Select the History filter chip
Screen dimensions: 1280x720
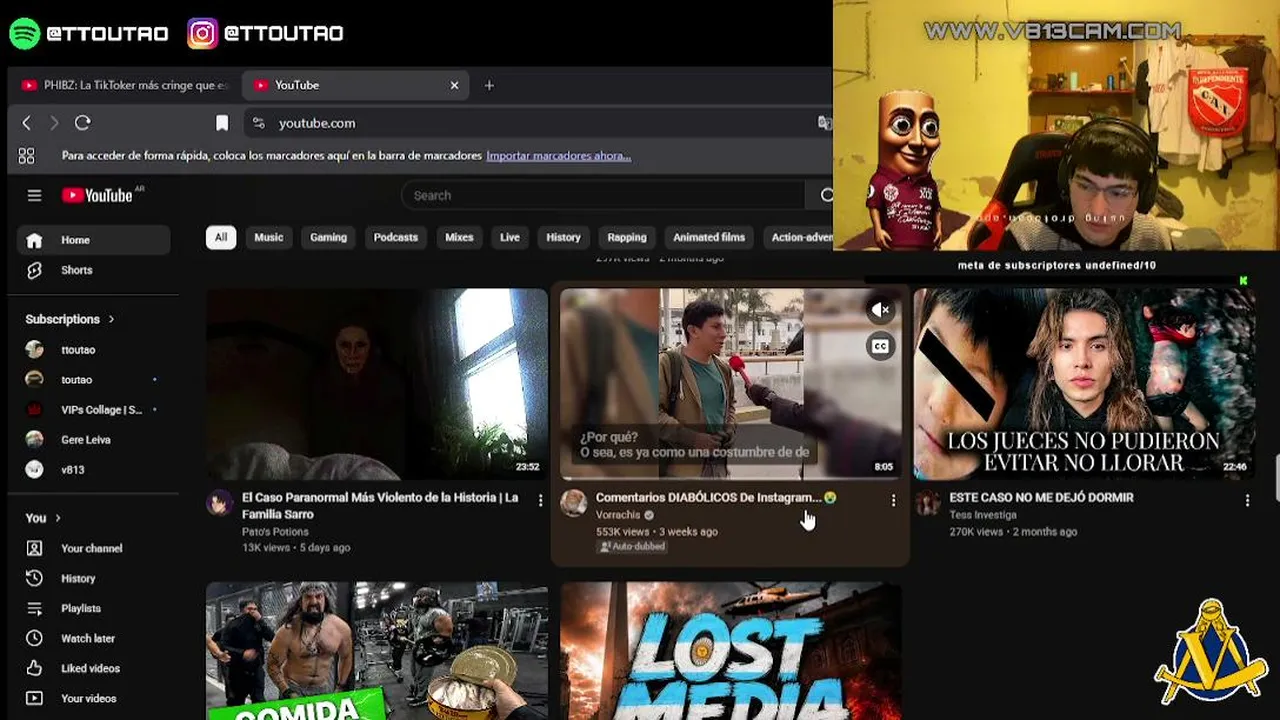[x=563, y=237]
